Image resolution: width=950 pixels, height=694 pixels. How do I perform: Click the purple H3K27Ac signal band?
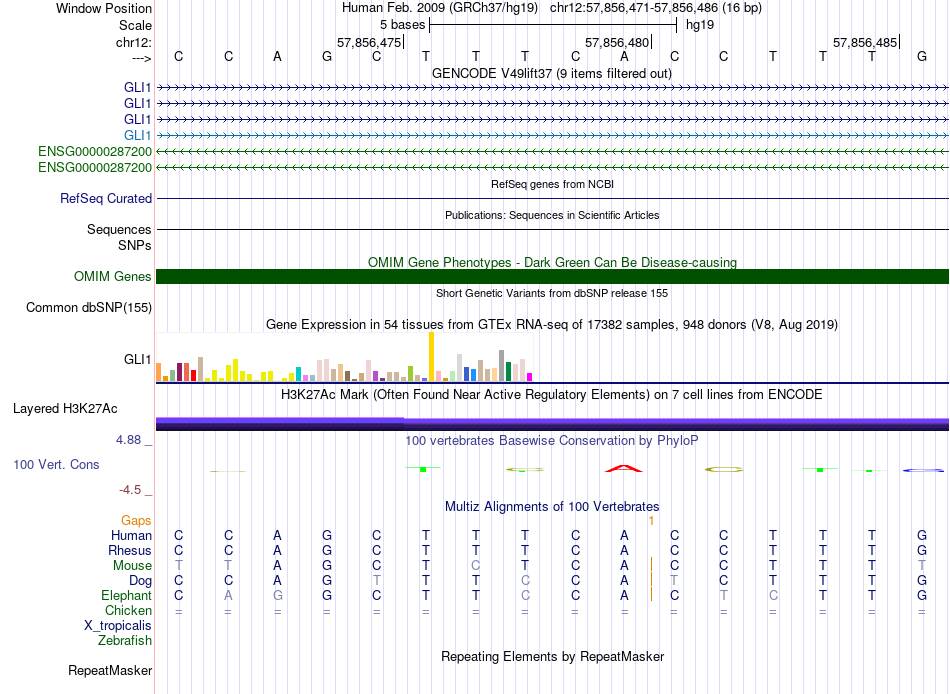coord(552,424)
